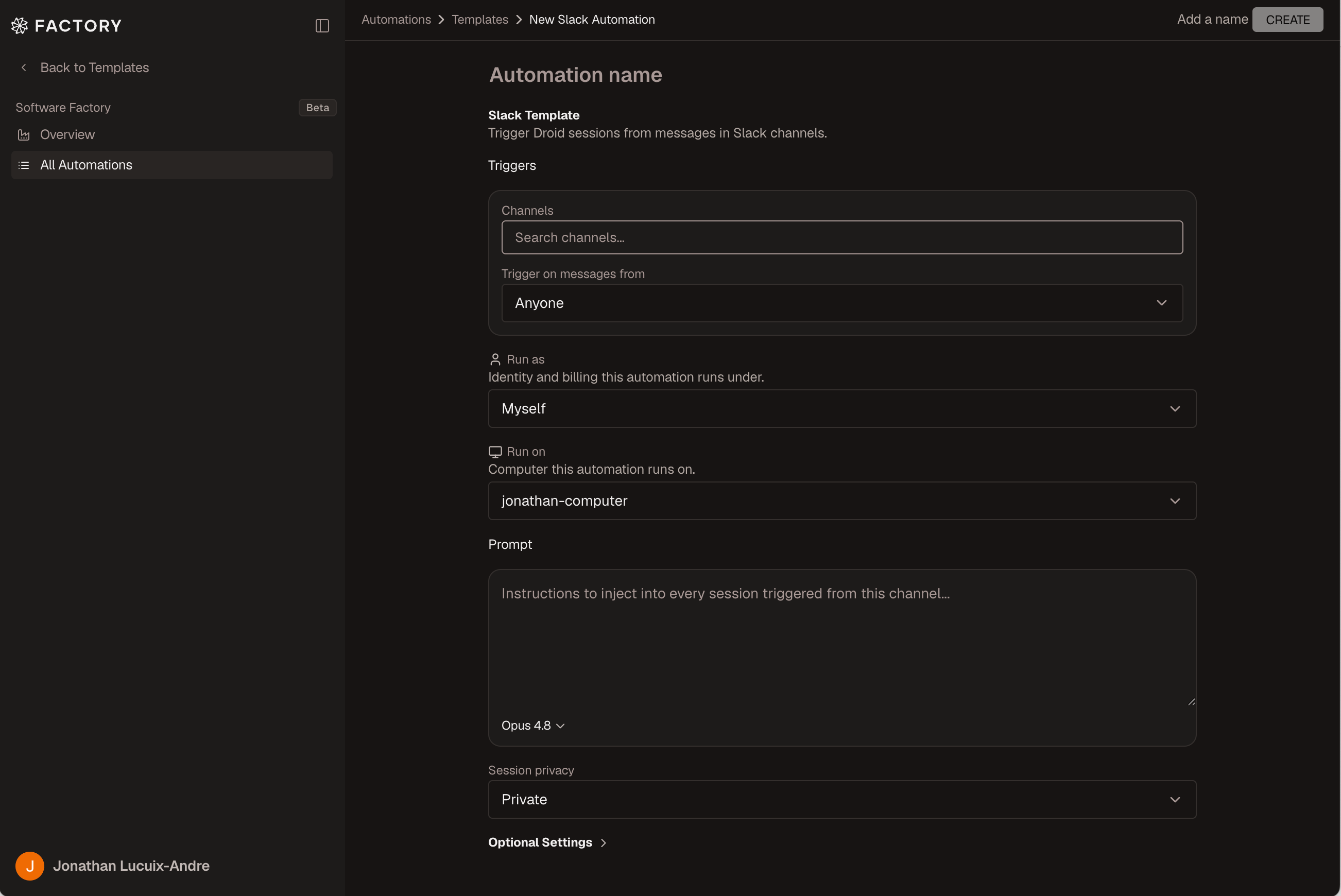Viewport: 1341px width, 896px height.
Task: Click the Beta badge
Action: click(x=317, y=108)
